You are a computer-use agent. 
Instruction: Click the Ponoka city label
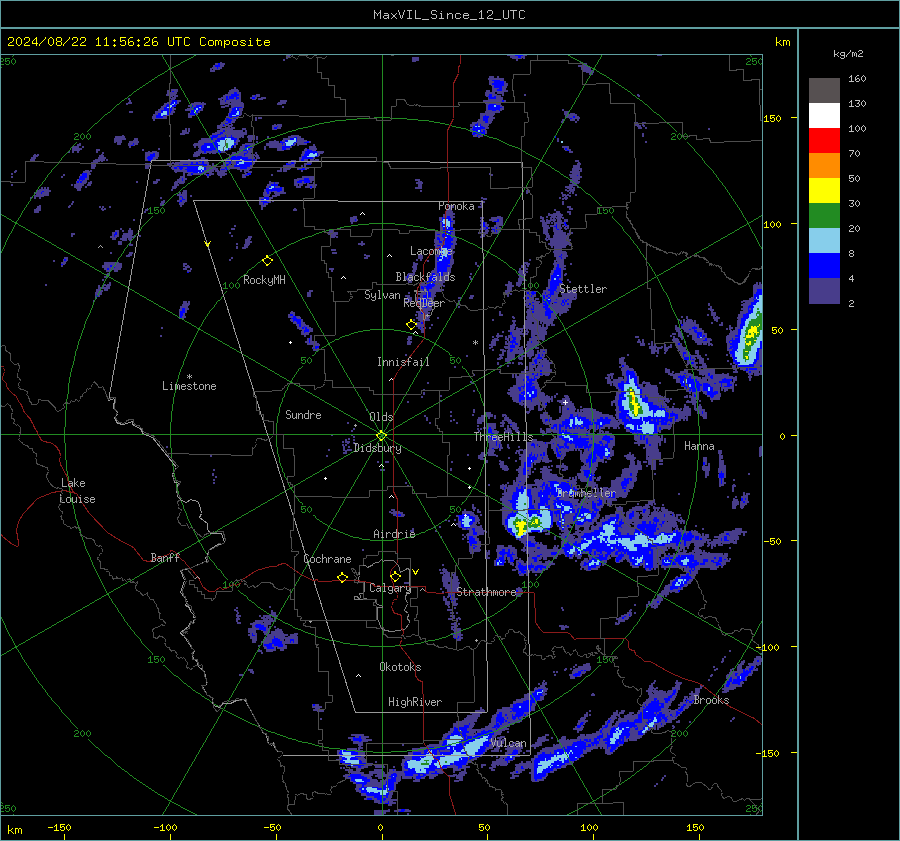coord(456,206)
